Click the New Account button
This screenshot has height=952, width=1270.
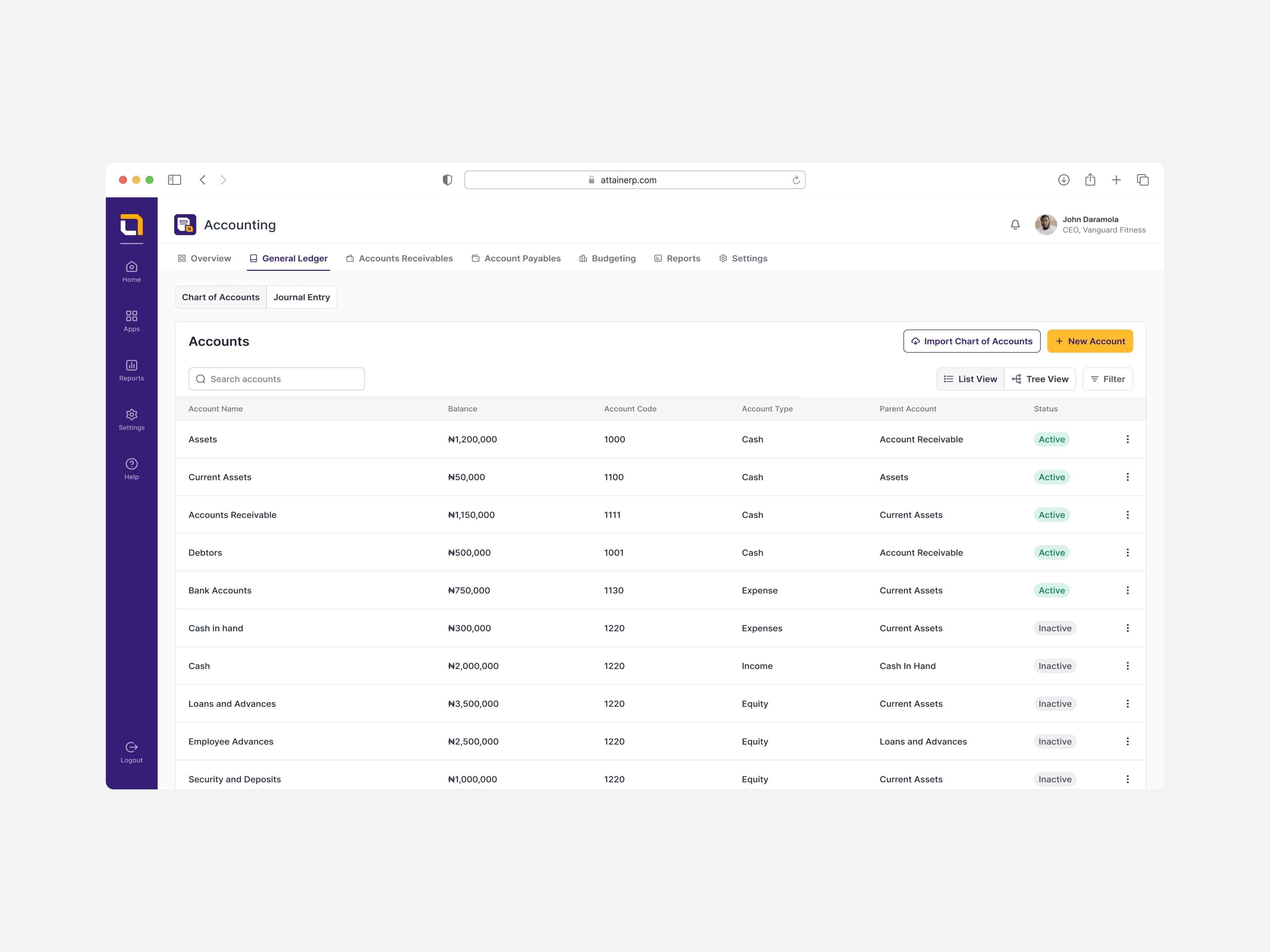[x=1090, y=341]
